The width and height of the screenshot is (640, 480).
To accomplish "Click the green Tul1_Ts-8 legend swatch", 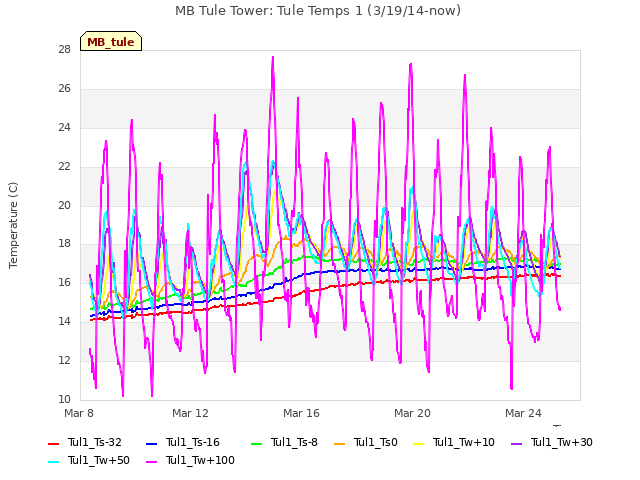I will [256, 443].
